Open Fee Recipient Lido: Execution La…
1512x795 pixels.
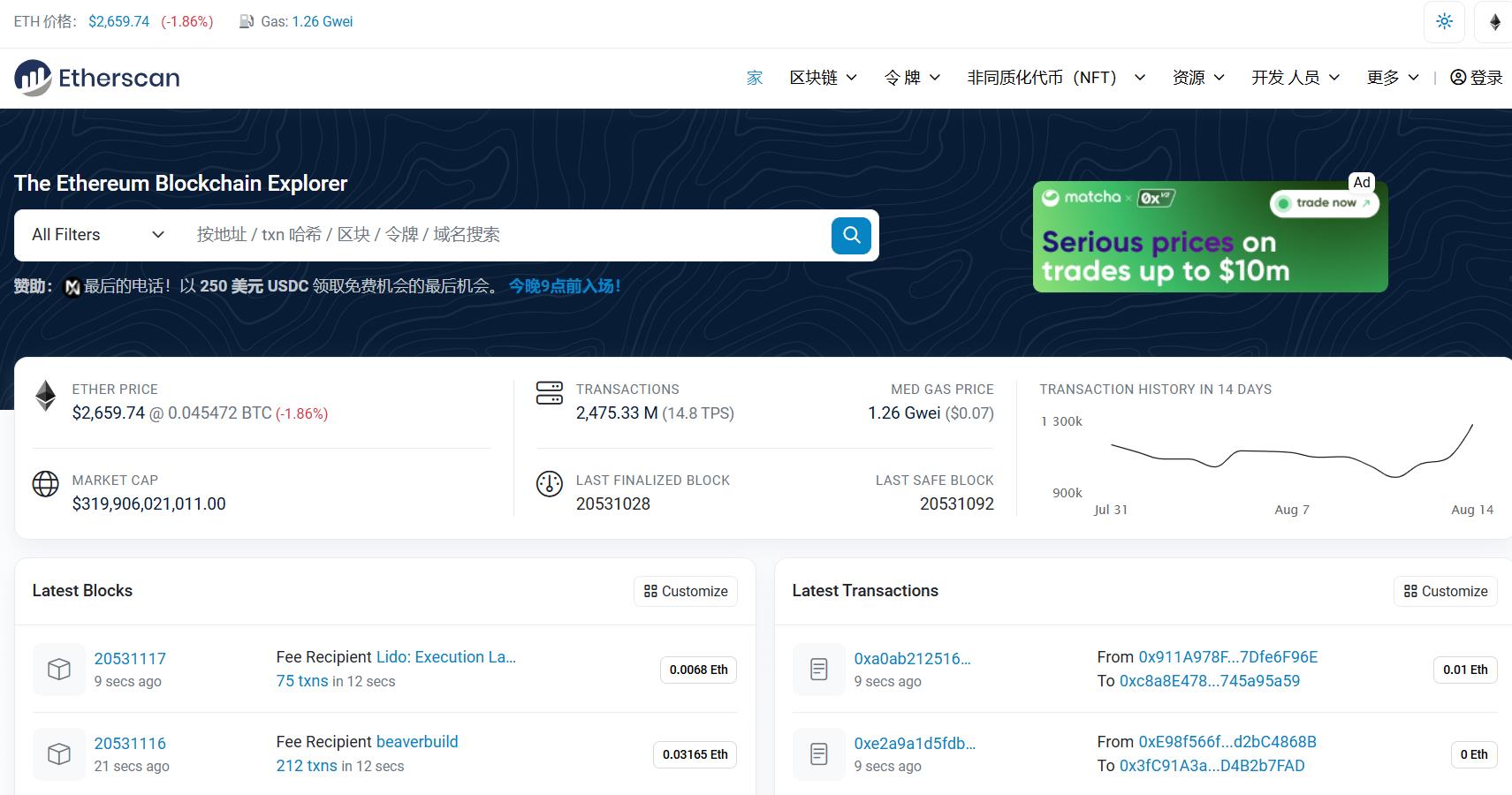click(446, 657)
